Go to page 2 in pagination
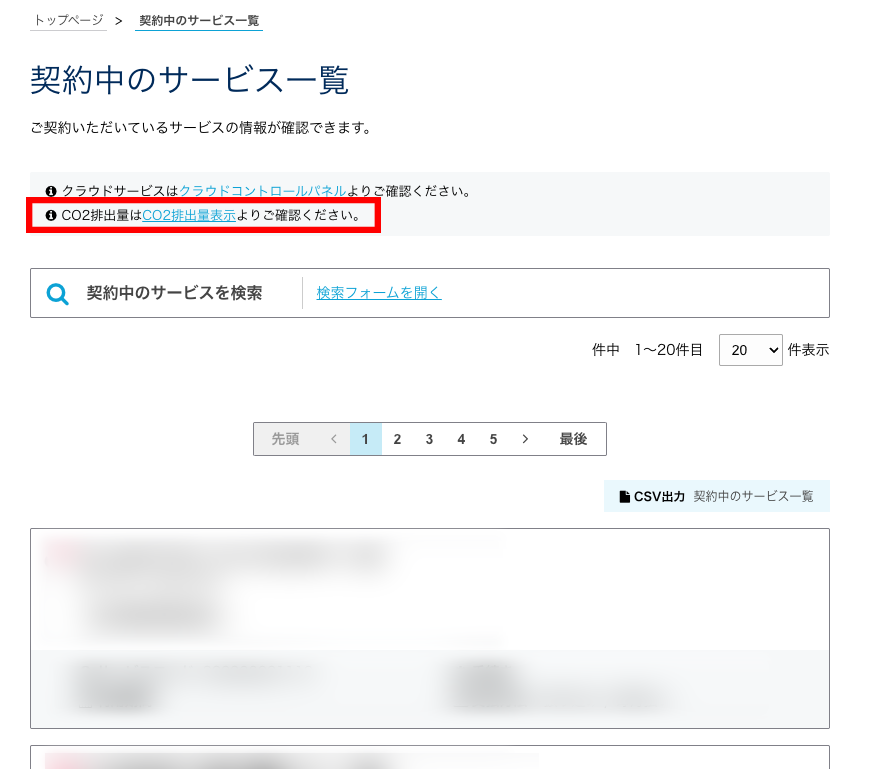Screen dimensions: 871x769 click(x=397, y=439)
